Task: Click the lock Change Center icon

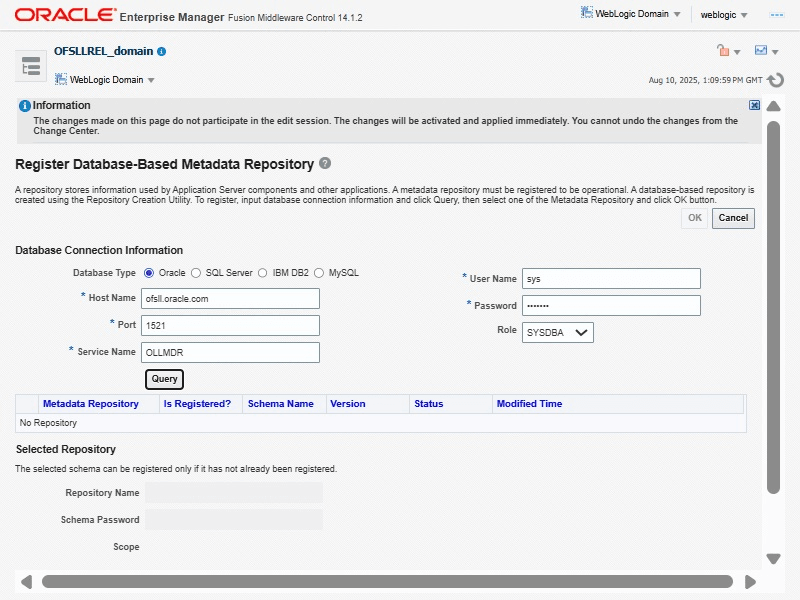Action: click(x=723, y=51)
